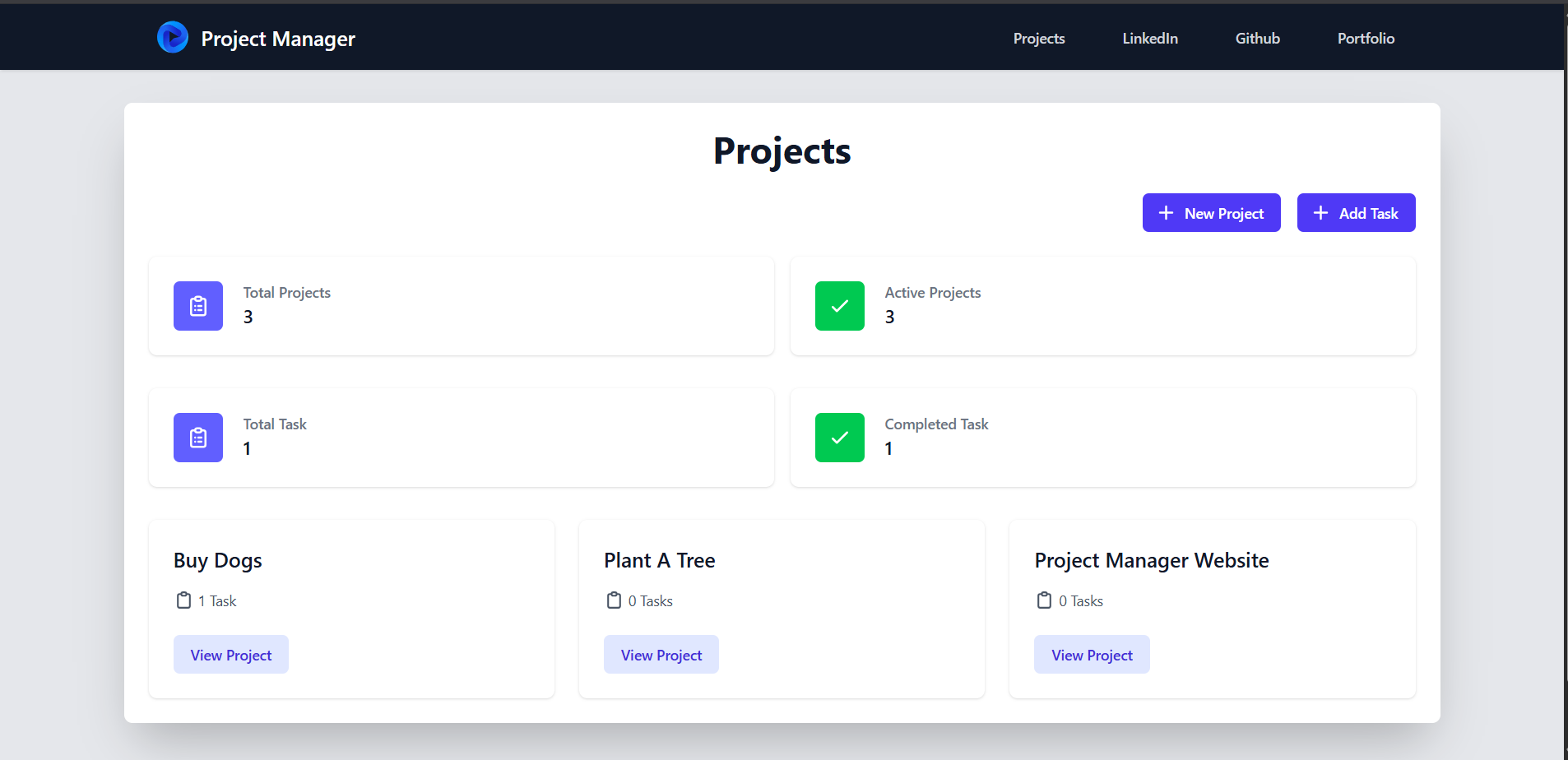
Task: View the Buy Dogs project
Action: coord(230,654)
